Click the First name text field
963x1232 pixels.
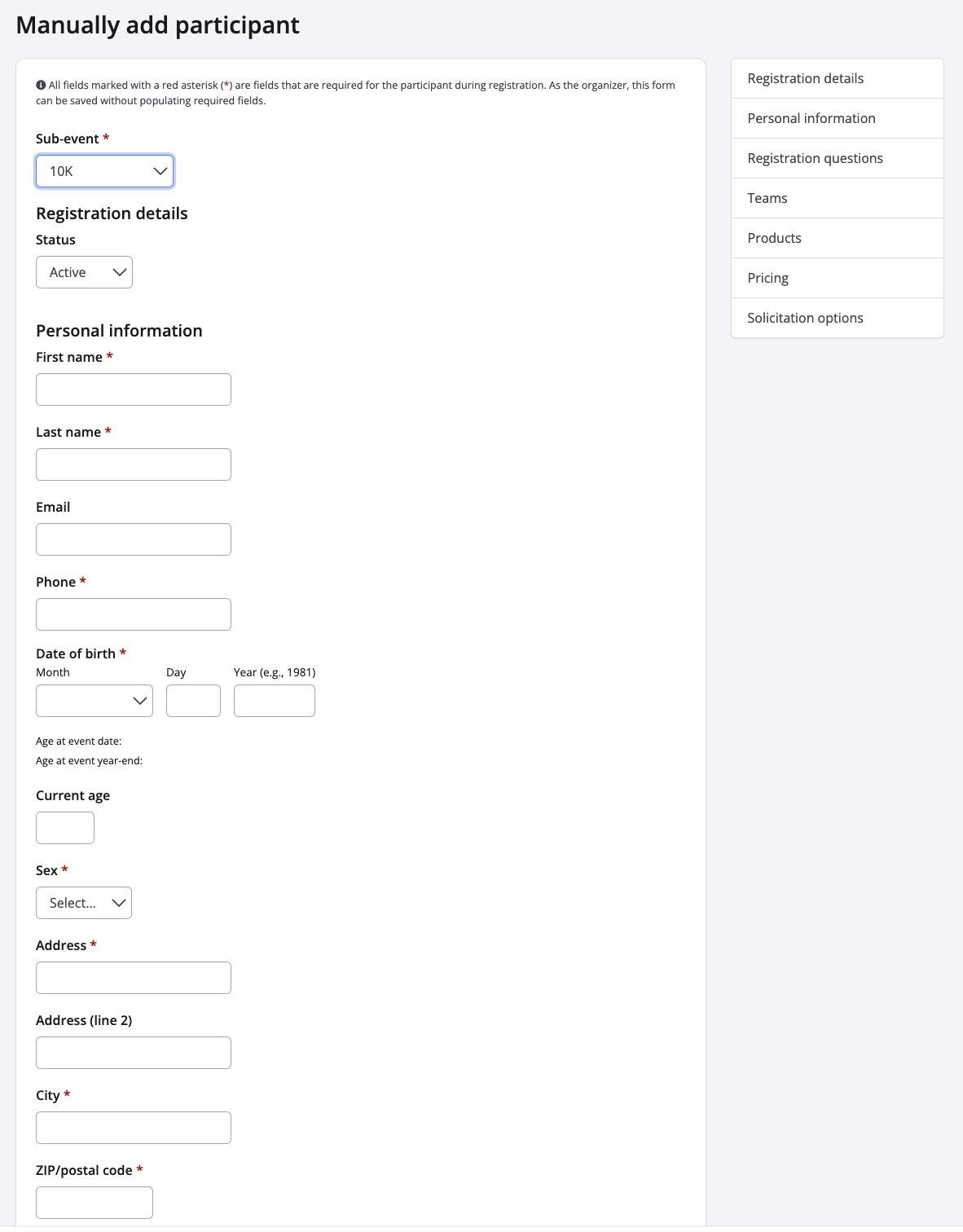tap(134, 389)
